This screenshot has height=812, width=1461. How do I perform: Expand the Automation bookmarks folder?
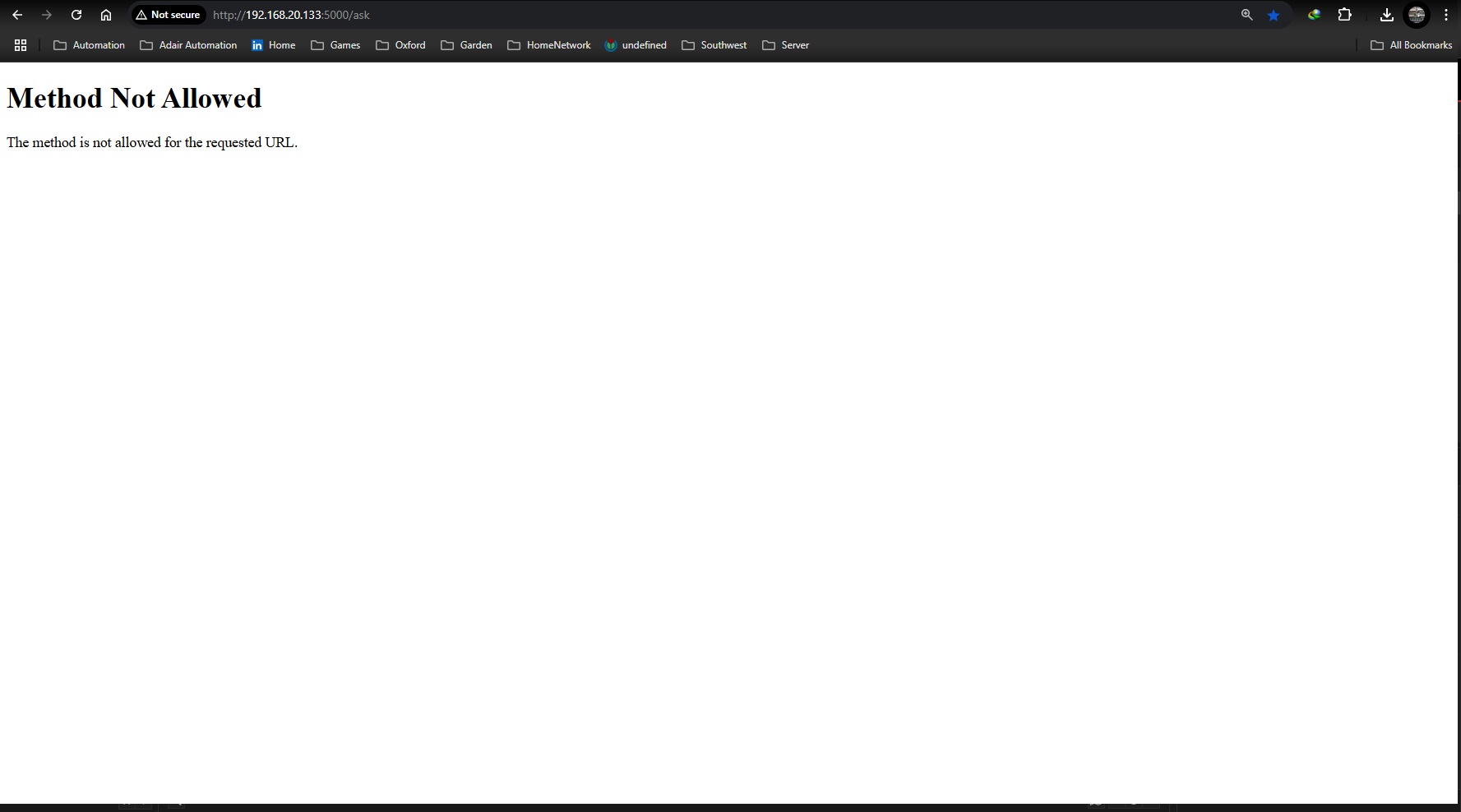pyautogui.click(x=90, y=45)
